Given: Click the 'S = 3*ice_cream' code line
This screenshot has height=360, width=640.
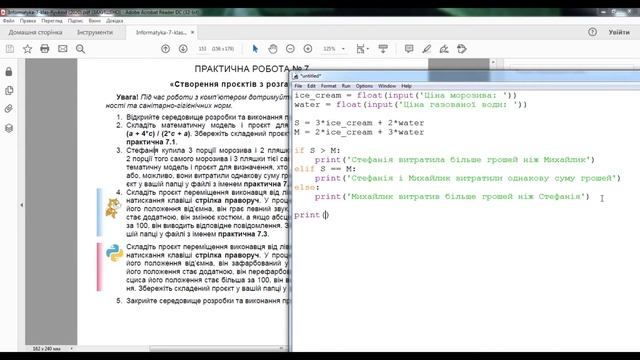Looking at the screenshot, I should tap(359, 123).
